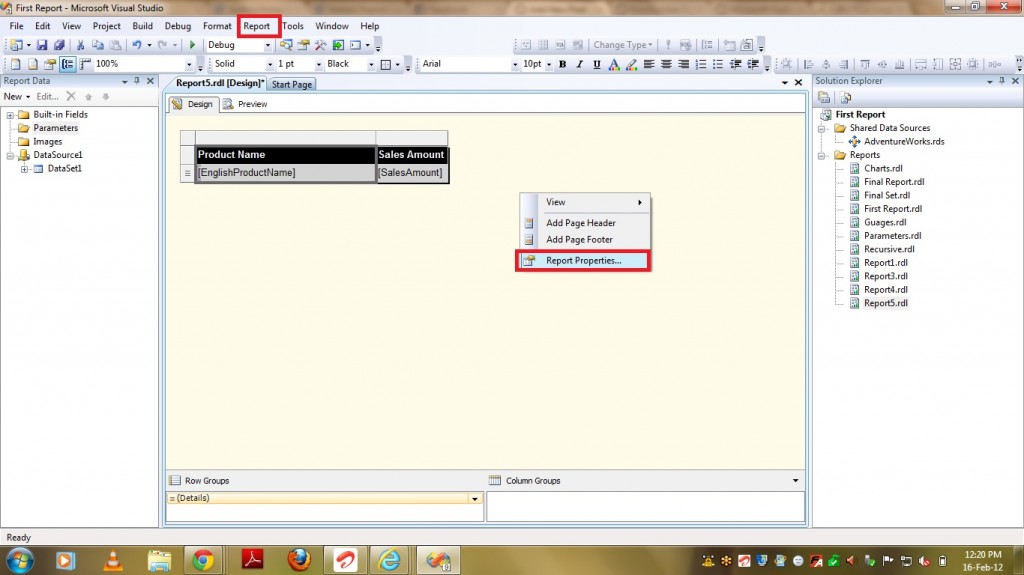Screen dimensions: 1024x575
Task: Open Firefox from the taskbar
Action: tap(298, 559)
